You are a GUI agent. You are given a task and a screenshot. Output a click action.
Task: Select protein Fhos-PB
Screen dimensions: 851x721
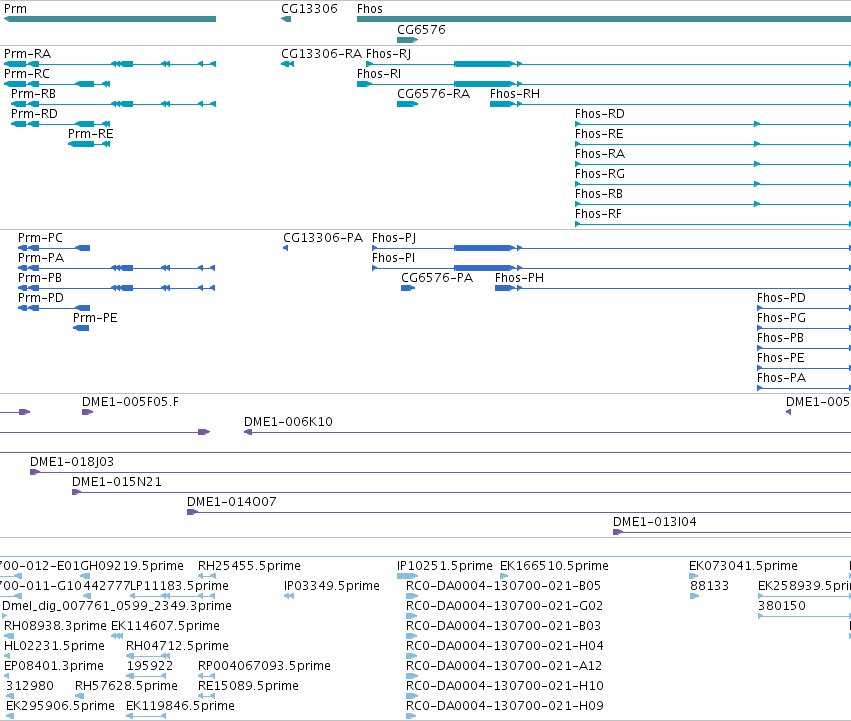point(804,348)
